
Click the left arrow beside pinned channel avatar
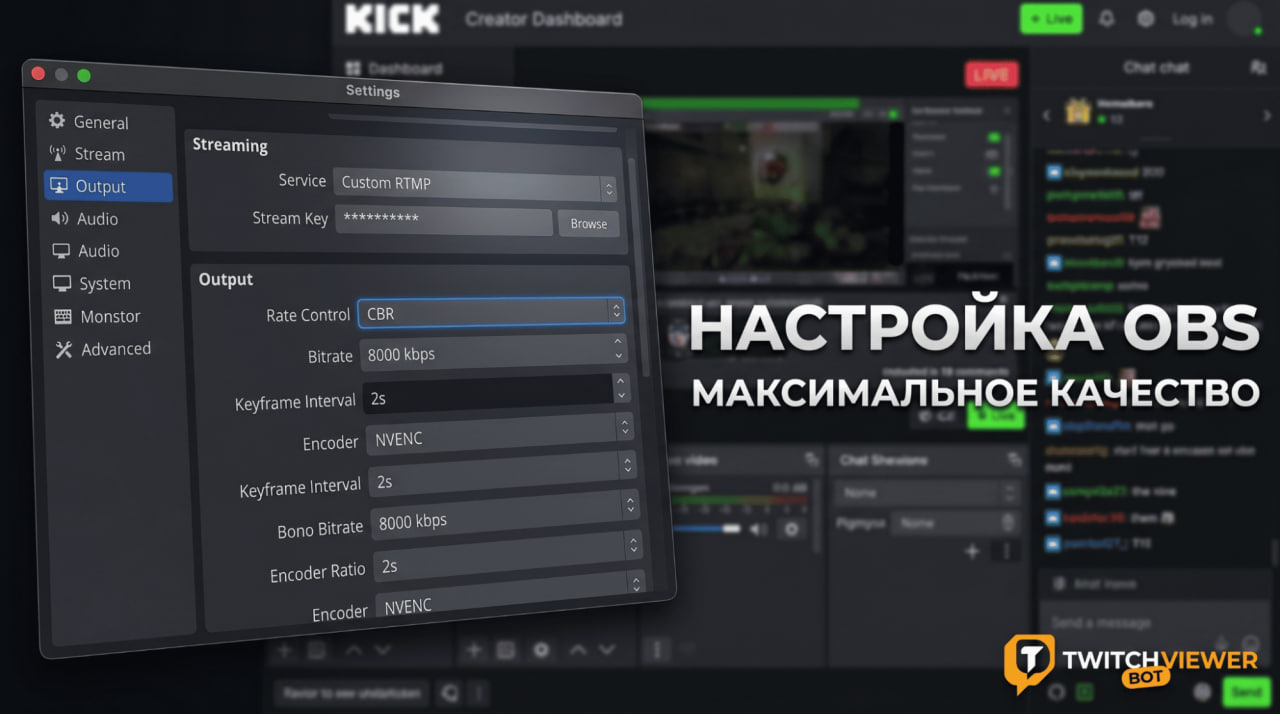[1047, 115]
